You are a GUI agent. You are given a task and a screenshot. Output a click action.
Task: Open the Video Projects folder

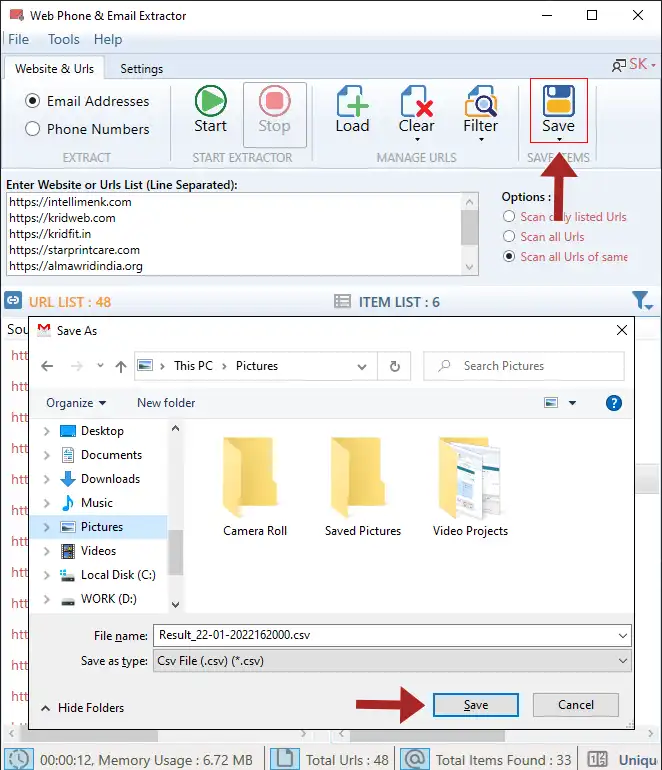coord(470,486)
